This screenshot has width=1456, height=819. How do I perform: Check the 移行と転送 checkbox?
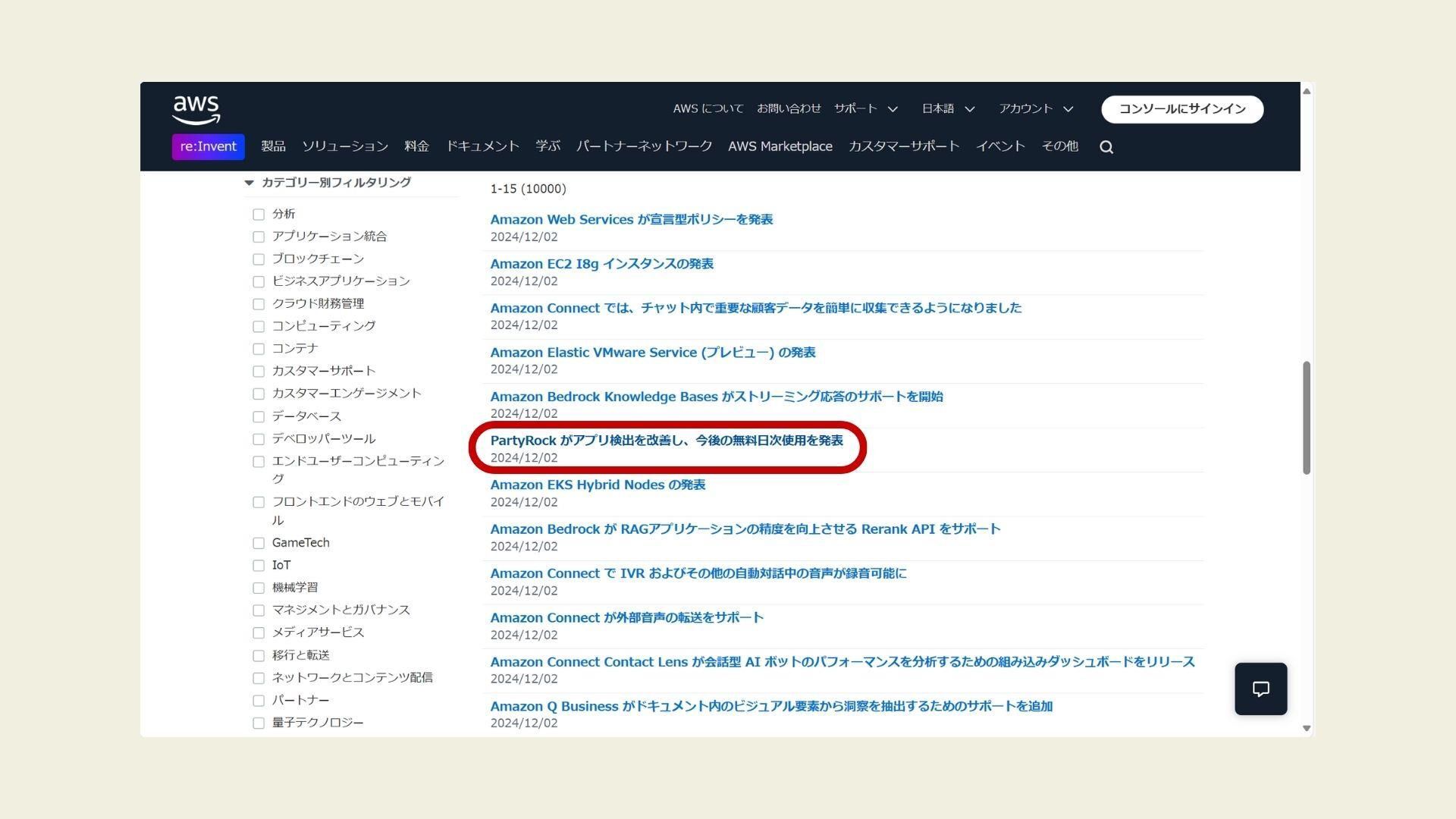click(259, 655)
